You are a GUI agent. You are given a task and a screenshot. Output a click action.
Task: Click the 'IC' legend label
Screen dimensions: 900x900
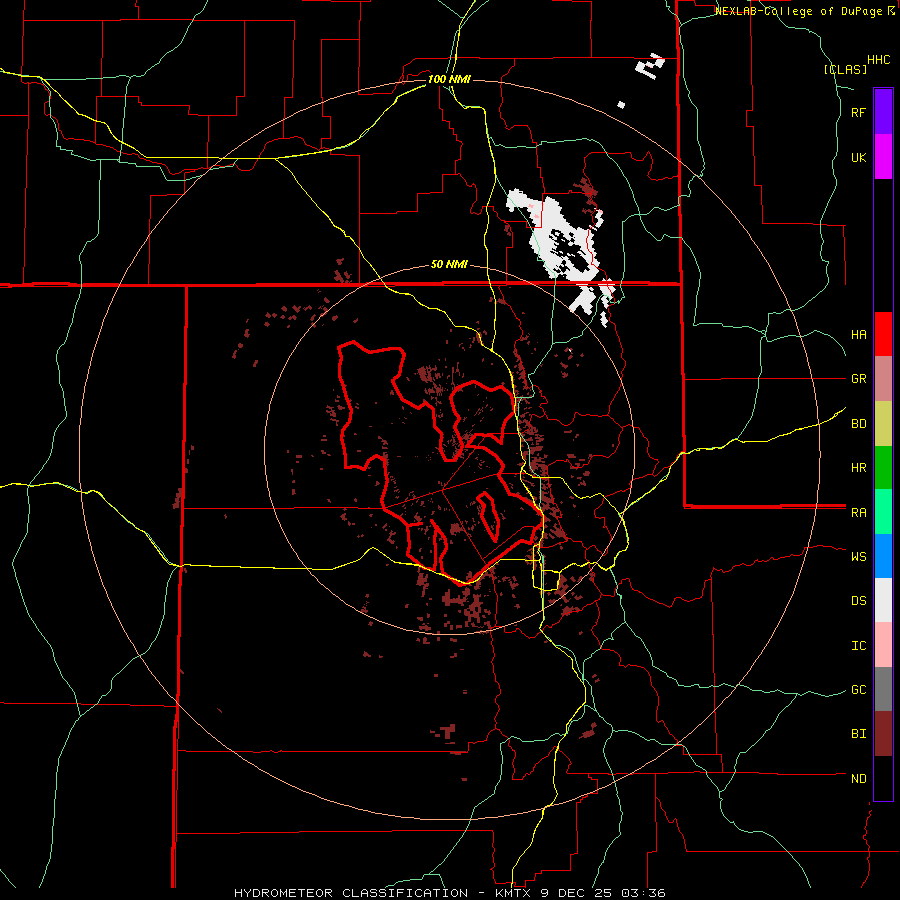pyautogui.click(x=858, y=646)
